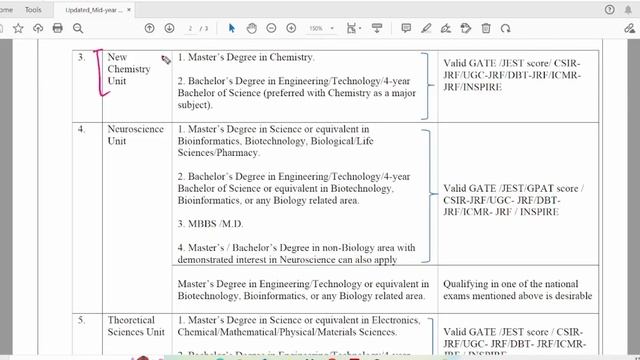Screen dimensions: 640x360
Task: Click 'Chemical/Mathematical/Physical/Materials Sciences.' text
Action: [x=287, y=332]
